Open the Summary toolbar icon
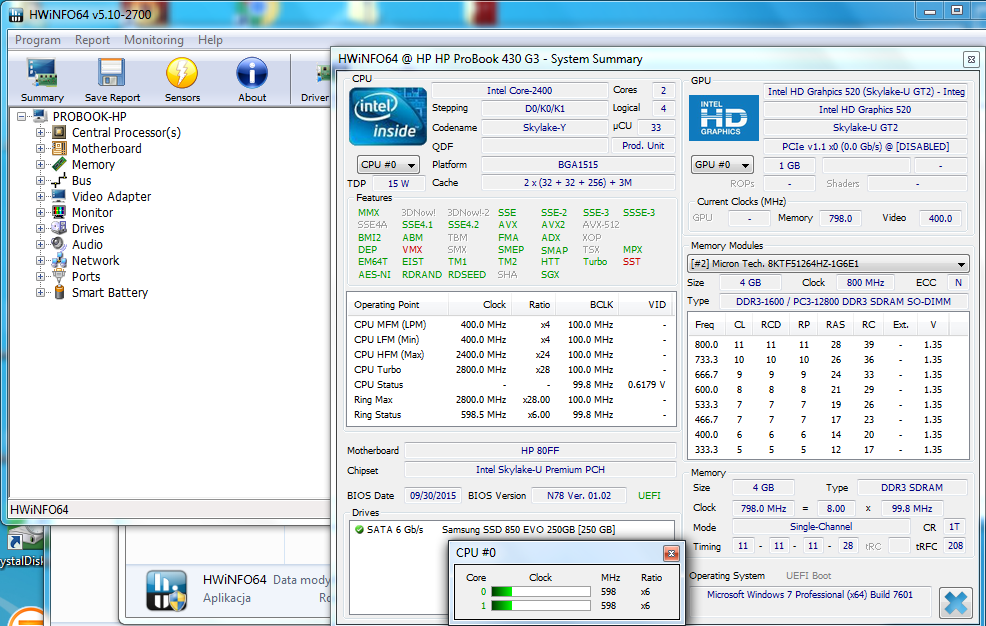Viewport: 986px width, 626px height. coord(42,73)
